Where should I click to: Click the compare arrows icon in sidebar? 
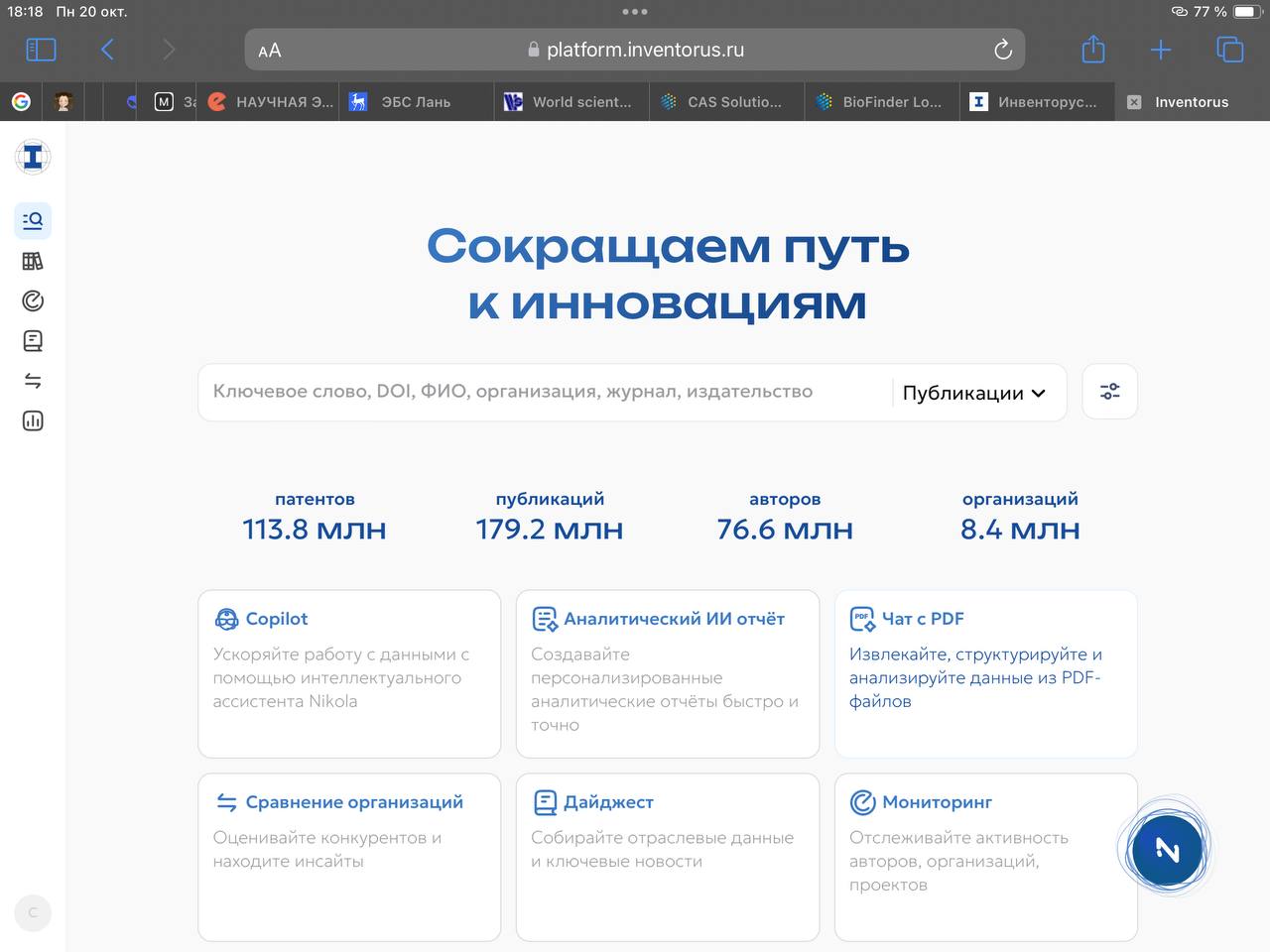pos(32,380)
